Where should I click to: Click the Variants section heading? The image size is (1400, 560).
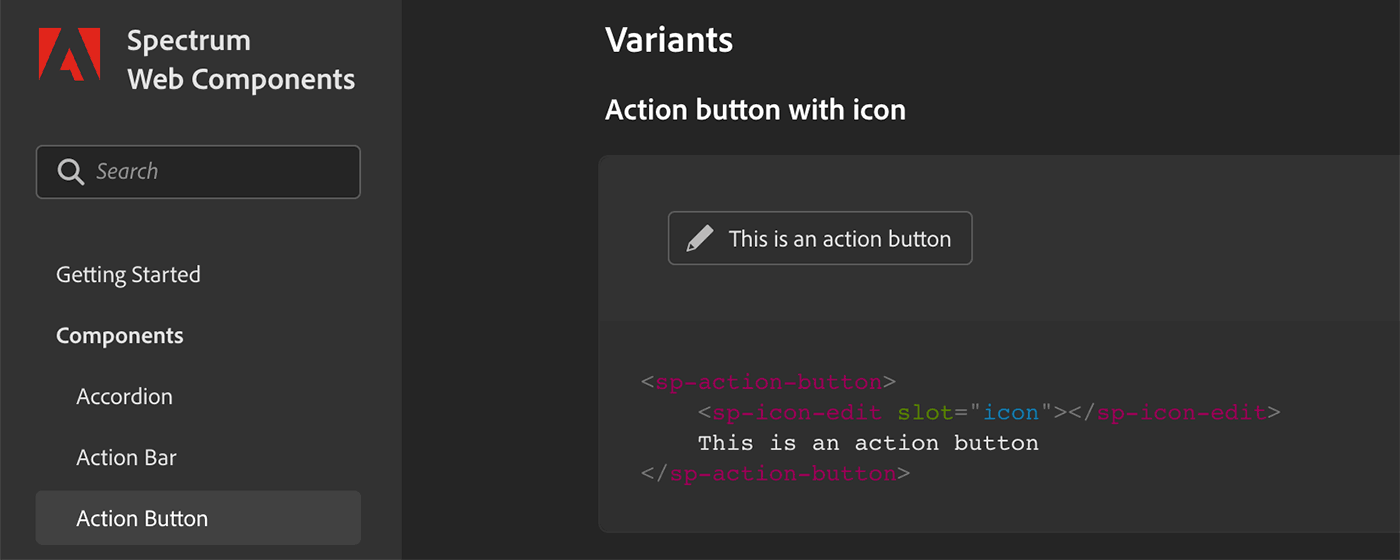[x=669, y=40]
